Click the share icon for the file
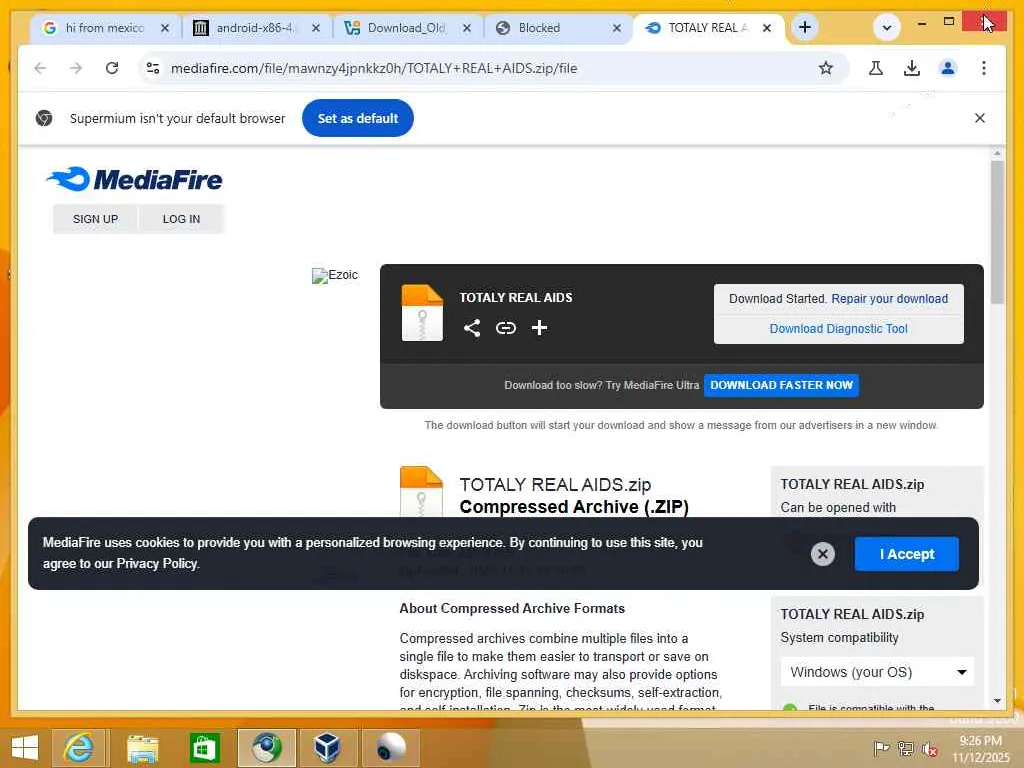This screenshot has width=1024, height=768. (x=472, y=328)
